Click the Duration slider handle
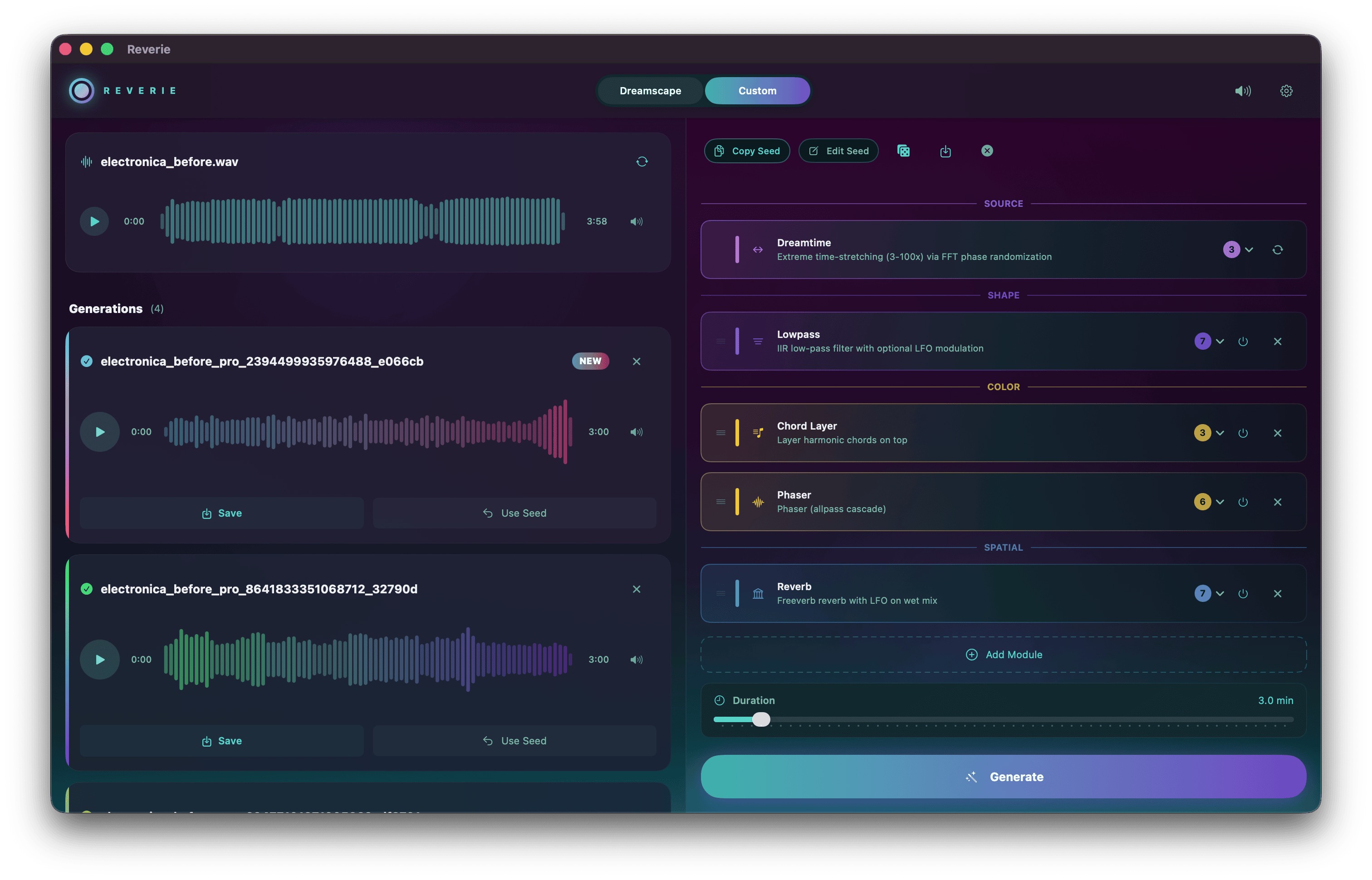Image resolution: width=1372 pixels, height=880 pixels. pyautogui.click(x=761, y=720)
